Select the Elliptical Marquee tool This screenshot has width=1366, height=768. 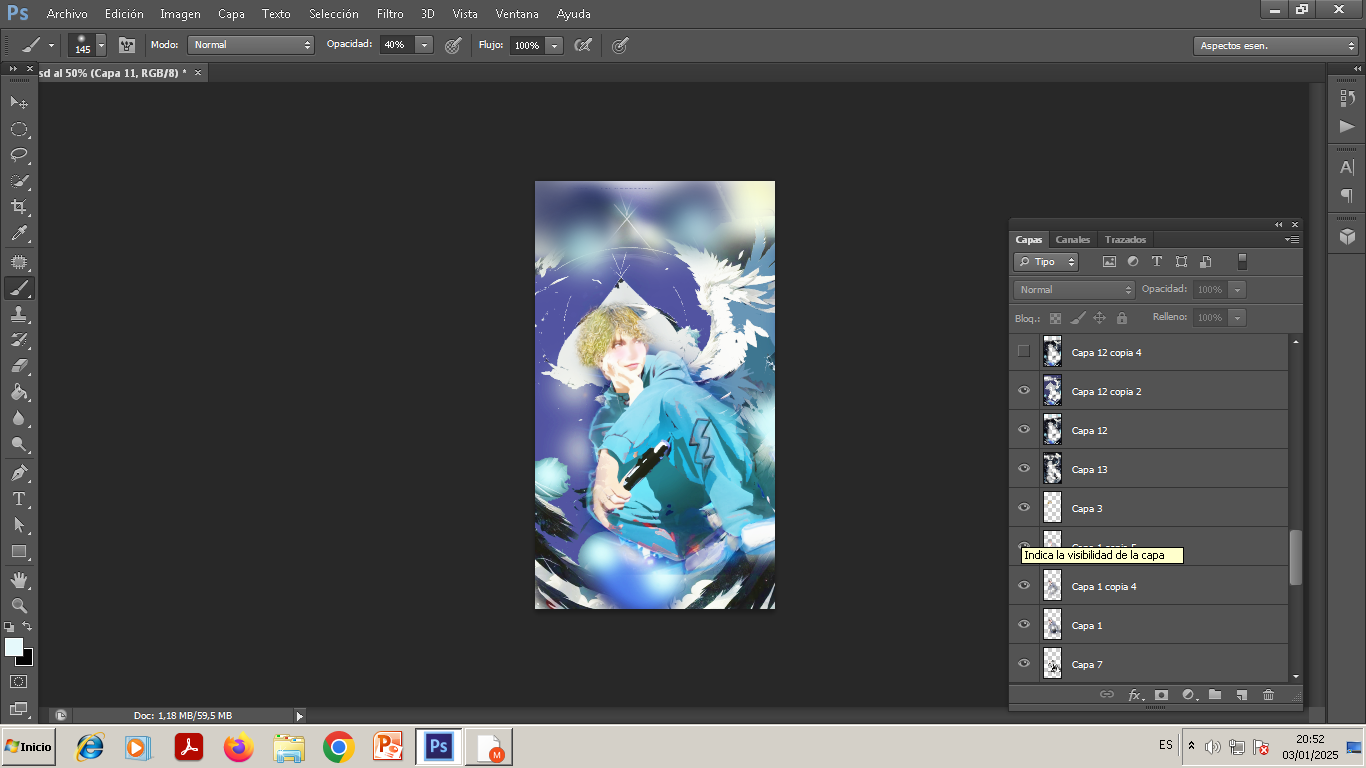click(19, 129)
